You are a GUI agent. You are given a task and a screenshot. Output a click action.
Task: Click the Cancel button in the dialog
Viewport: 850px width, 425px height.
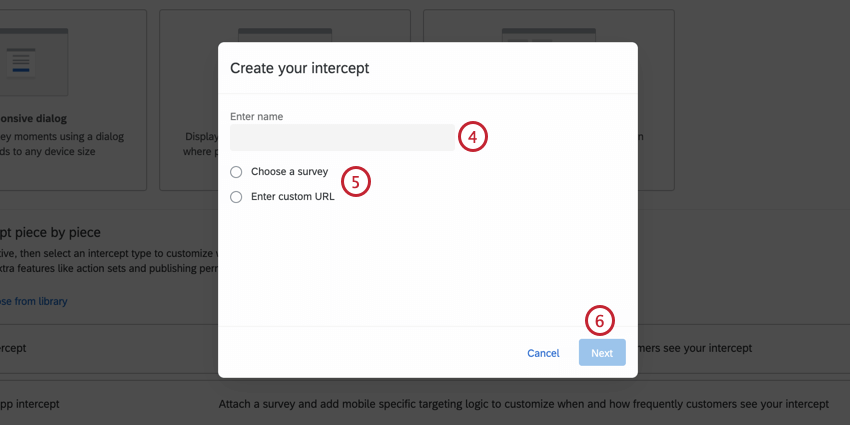coord(543,353)
